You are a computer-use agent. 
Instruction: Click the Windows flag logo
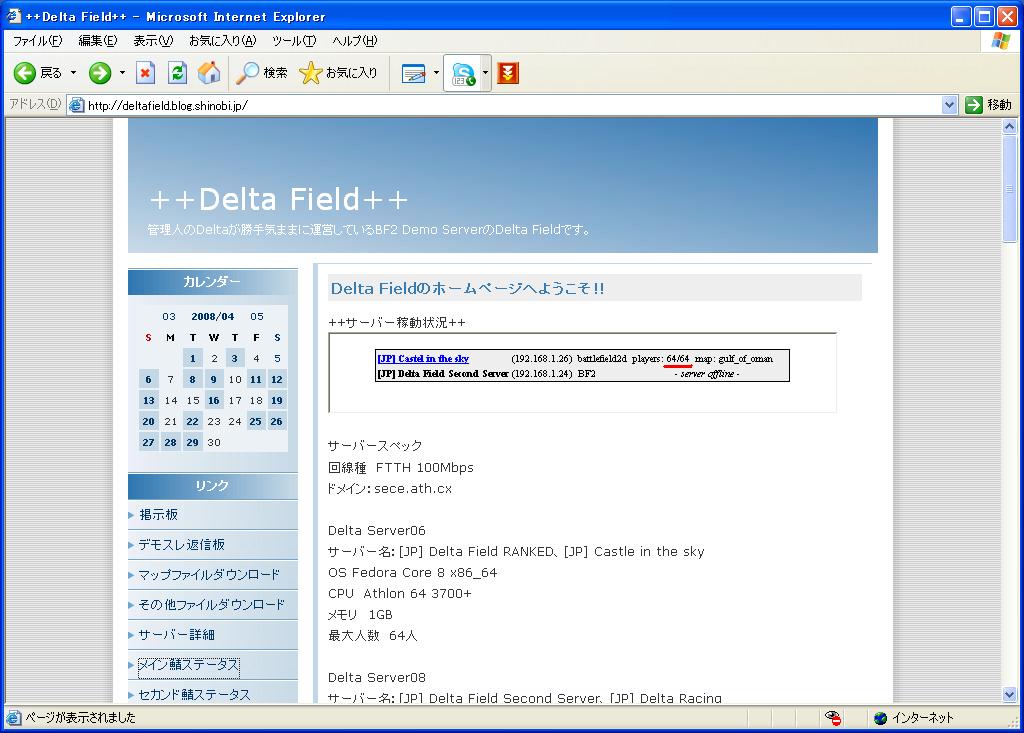(x=1000, y=41)
